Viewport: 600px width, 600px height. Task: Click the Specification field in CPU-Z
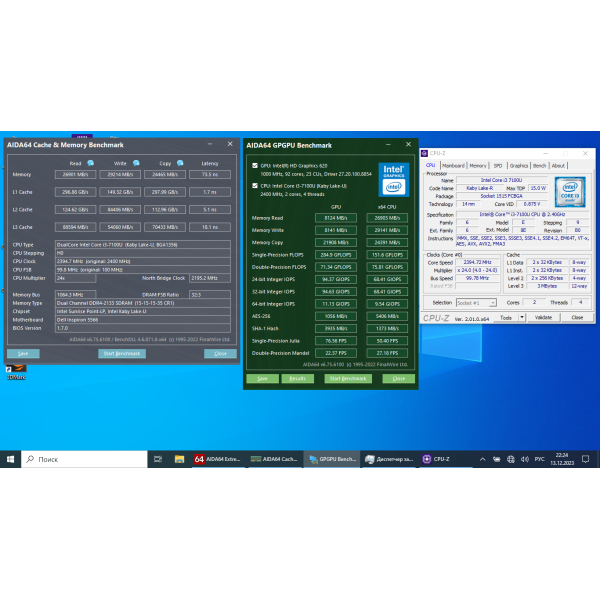(523, 214)
